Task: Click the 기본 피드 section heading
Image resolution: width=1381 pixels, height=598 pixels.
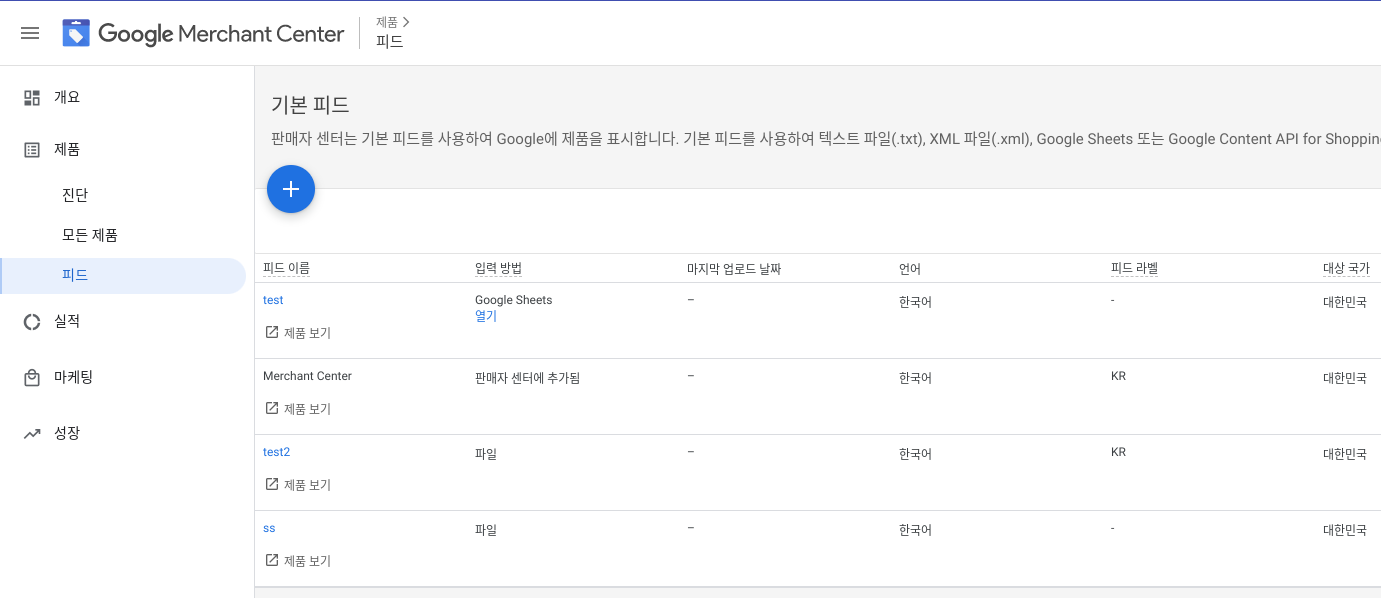Action: pos(310,105)
